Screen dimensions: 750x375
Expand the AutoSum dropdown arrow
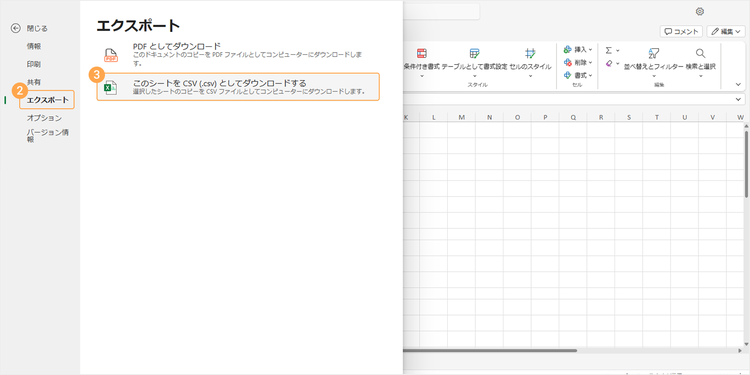tap(618, 50)
